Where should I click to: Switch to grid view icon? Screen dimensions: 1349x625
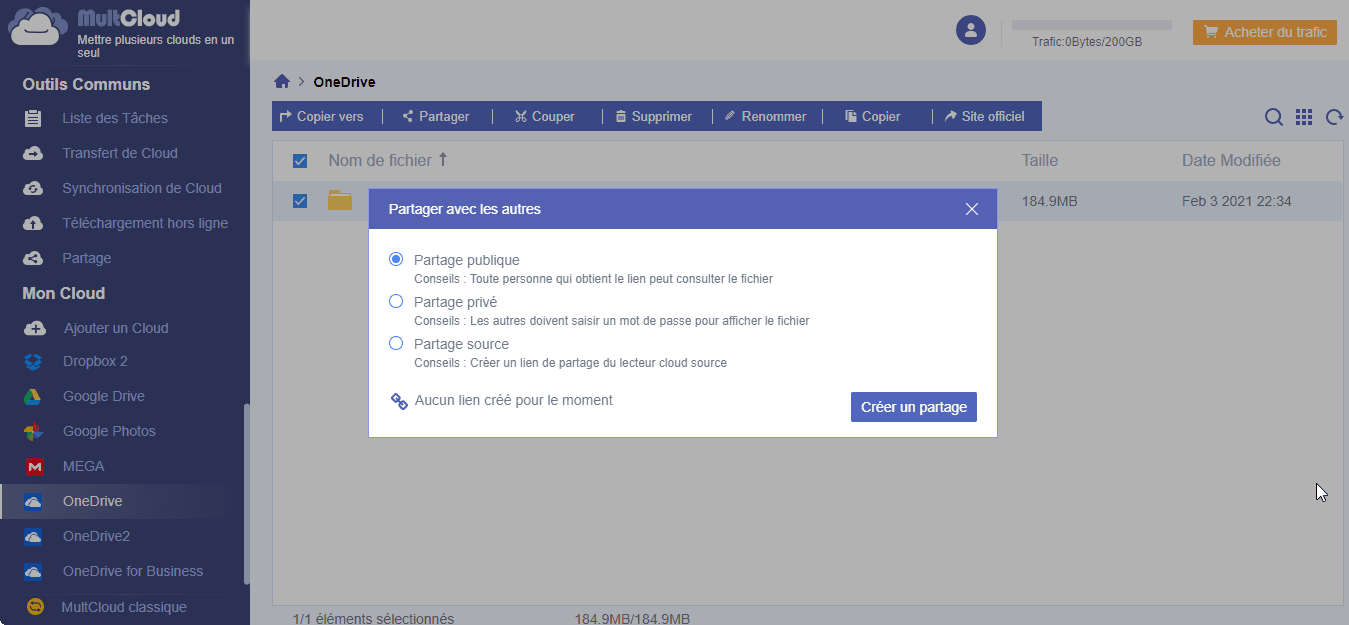click(x=1304, y=117)
